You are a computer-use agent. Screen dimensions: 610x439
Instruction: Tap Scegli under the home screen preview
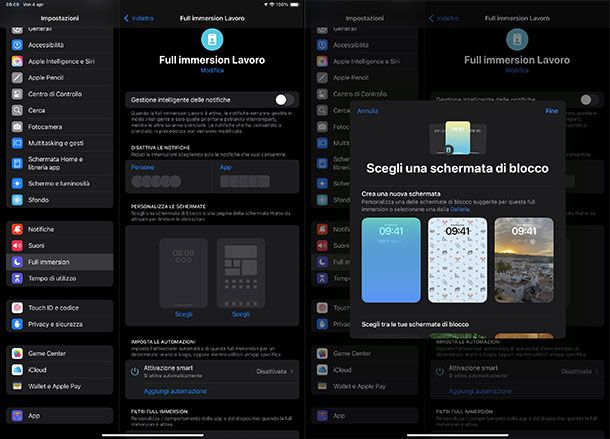(x=241, y=314)
